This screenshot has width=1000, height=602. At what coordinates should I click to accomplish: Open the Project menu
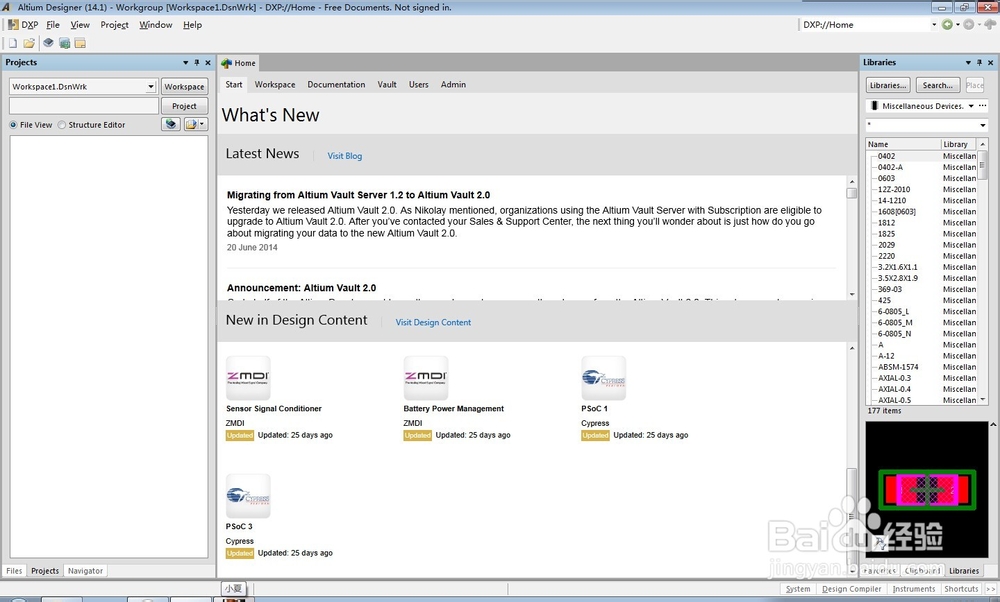[x=114, y=25]
